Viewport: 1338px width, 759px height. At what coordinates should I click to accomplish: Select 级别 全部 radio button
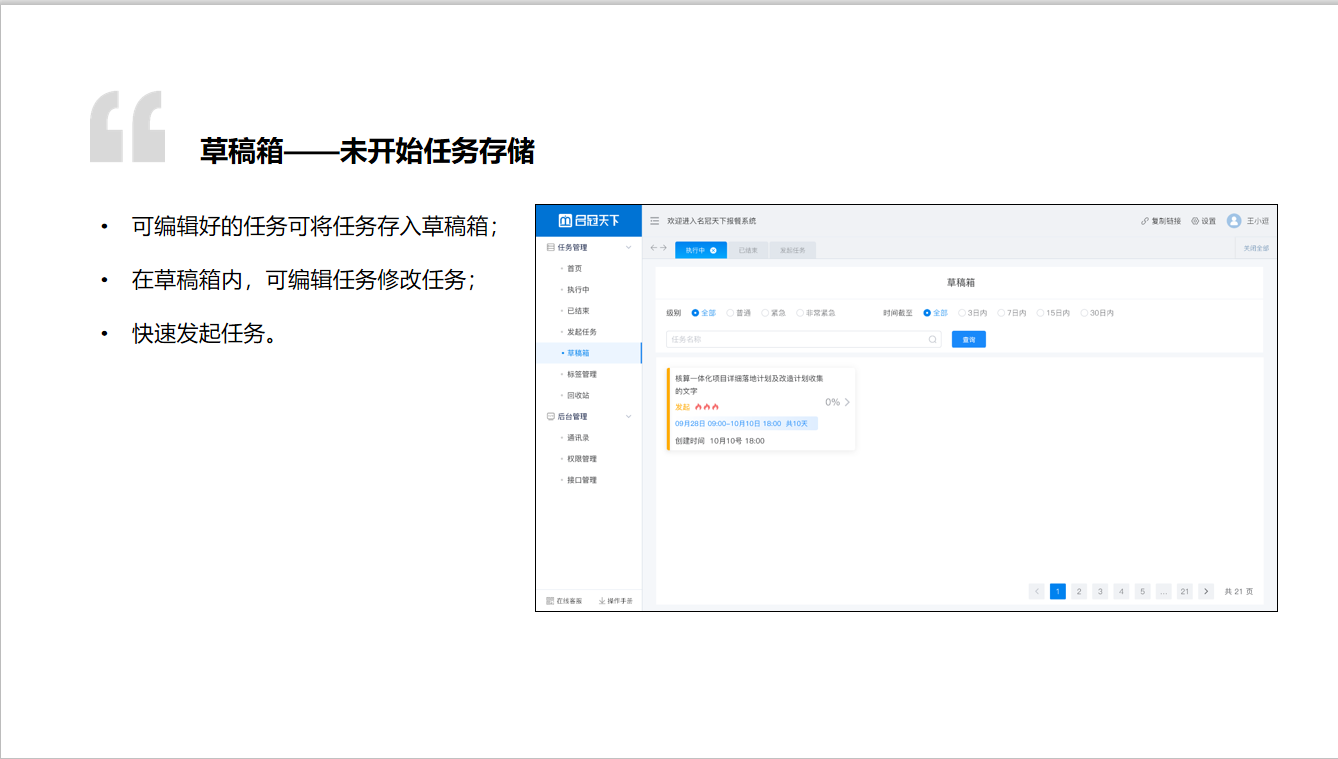coord(696,313)
